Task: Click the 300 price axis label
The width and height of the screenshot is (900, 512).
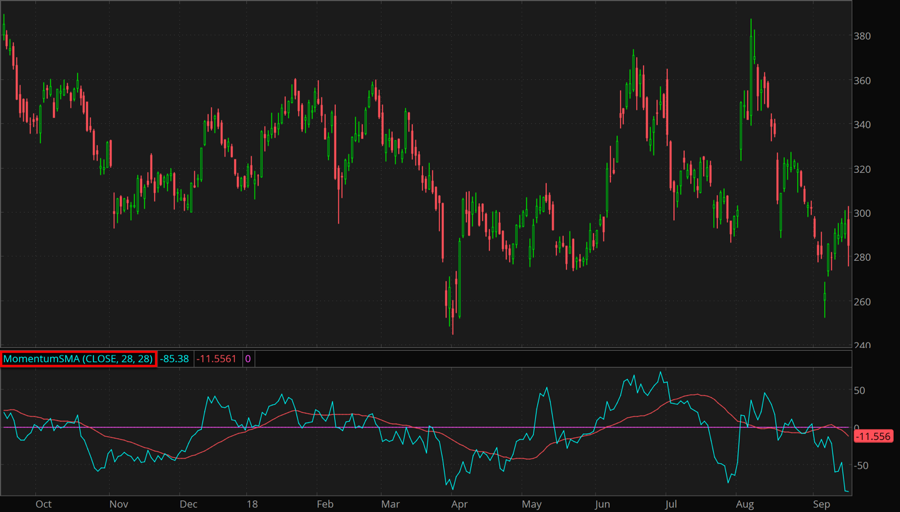Action: coord(863,214)
